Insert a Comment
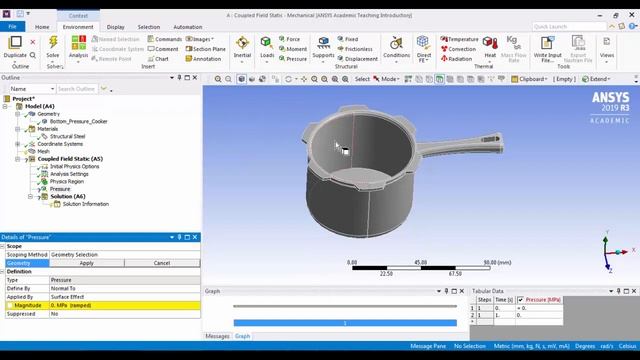 163,49
